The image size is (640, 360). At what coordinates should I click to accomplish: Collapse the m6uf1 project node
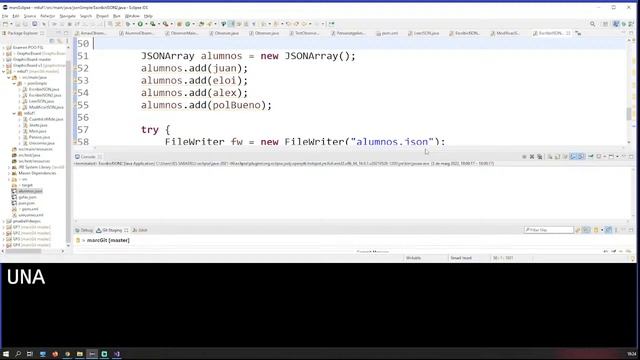coord(4,71)
